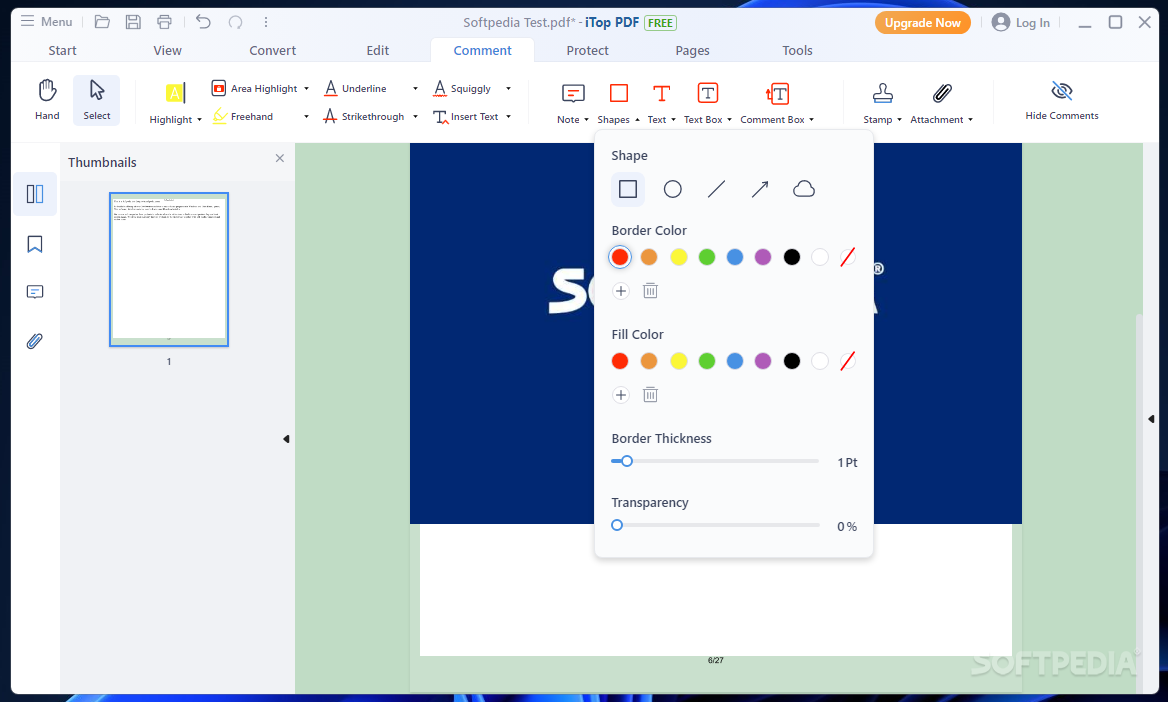Screen dimensions: 1168x702
Task: Open the Protect tab
Action: click(x=588, y=51)
